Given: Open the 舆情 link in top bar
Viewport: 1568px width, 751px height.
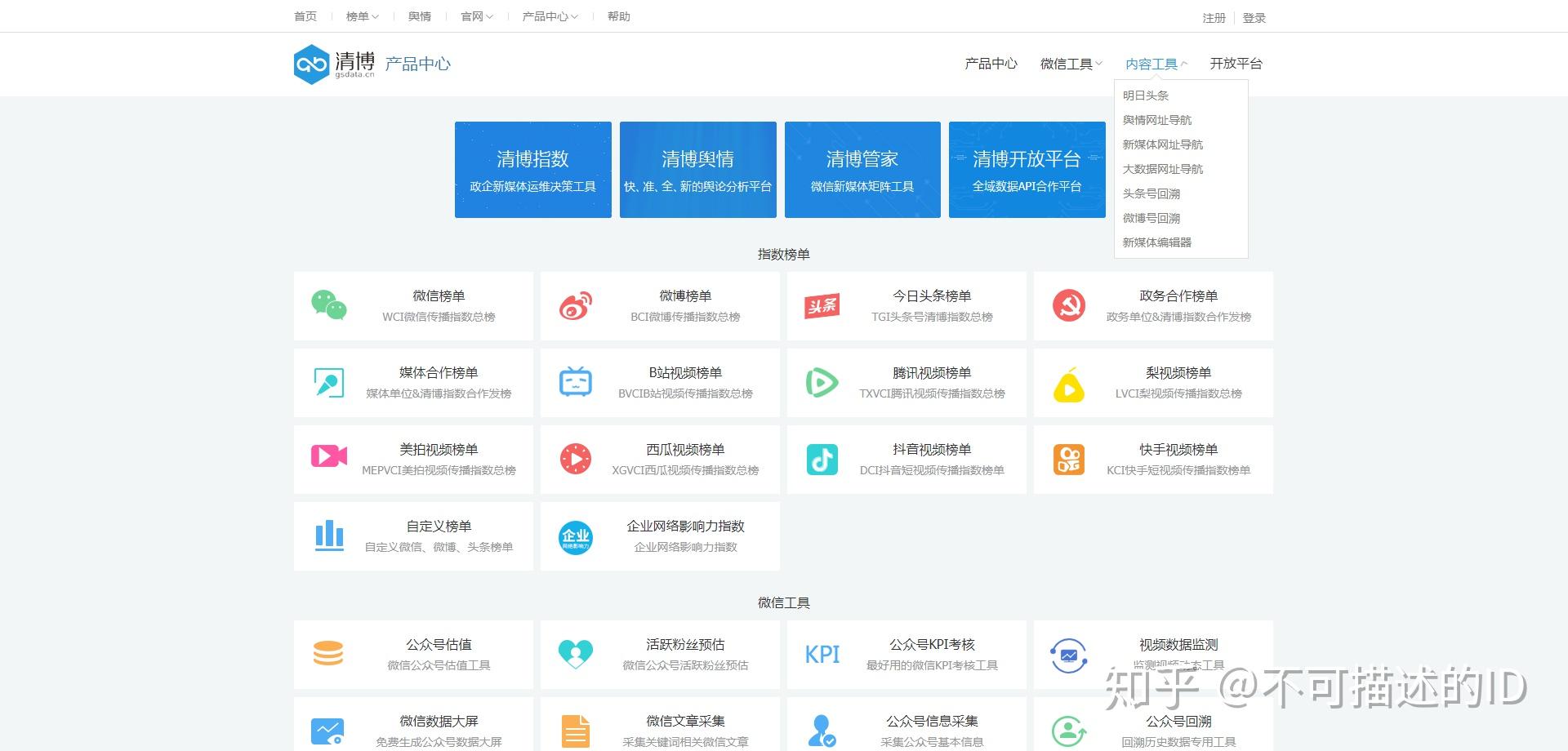Looking at the screenshot, I should tap(420, 16).
